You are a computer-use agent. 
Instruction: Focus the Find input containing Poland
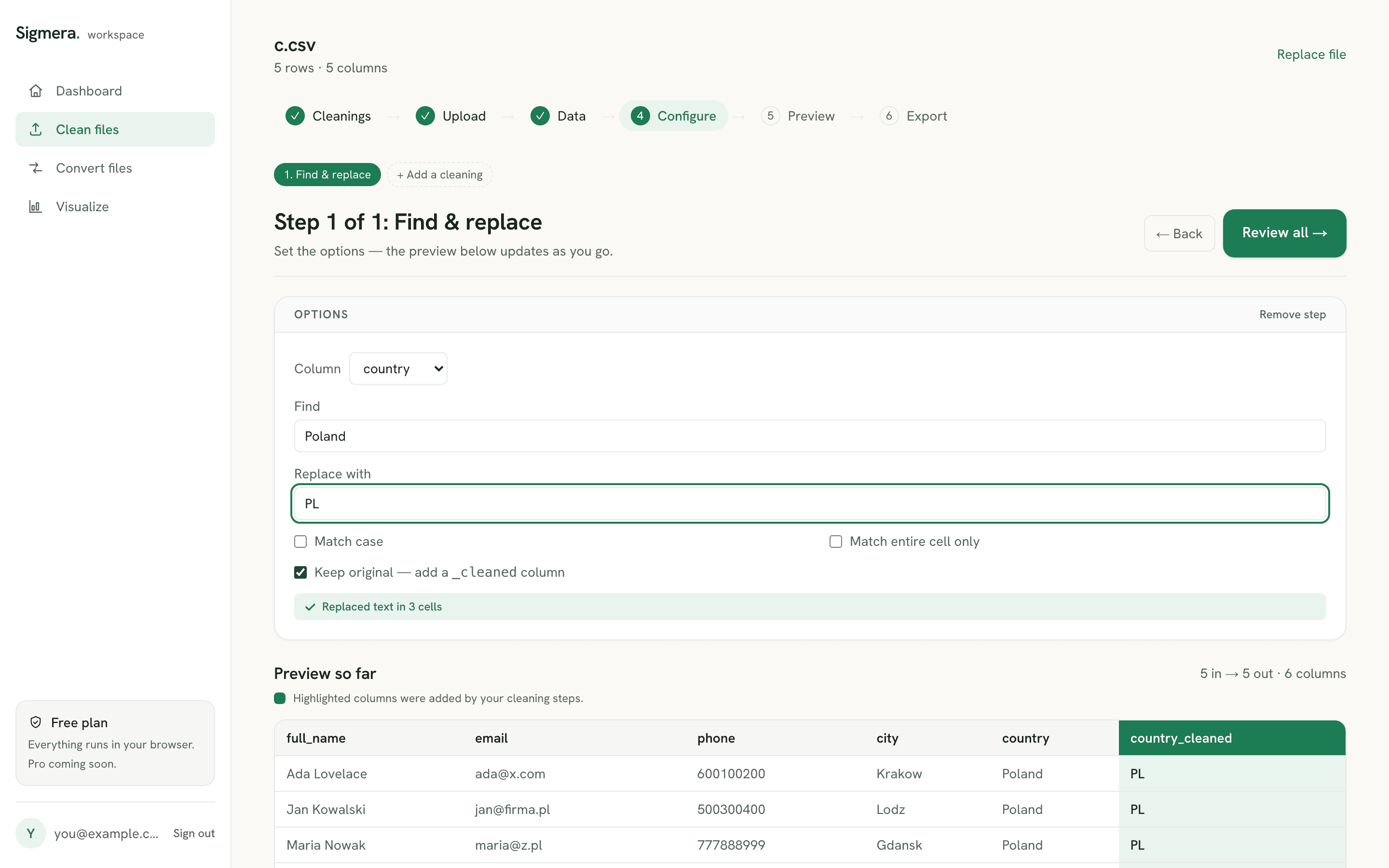coord(810,436)
